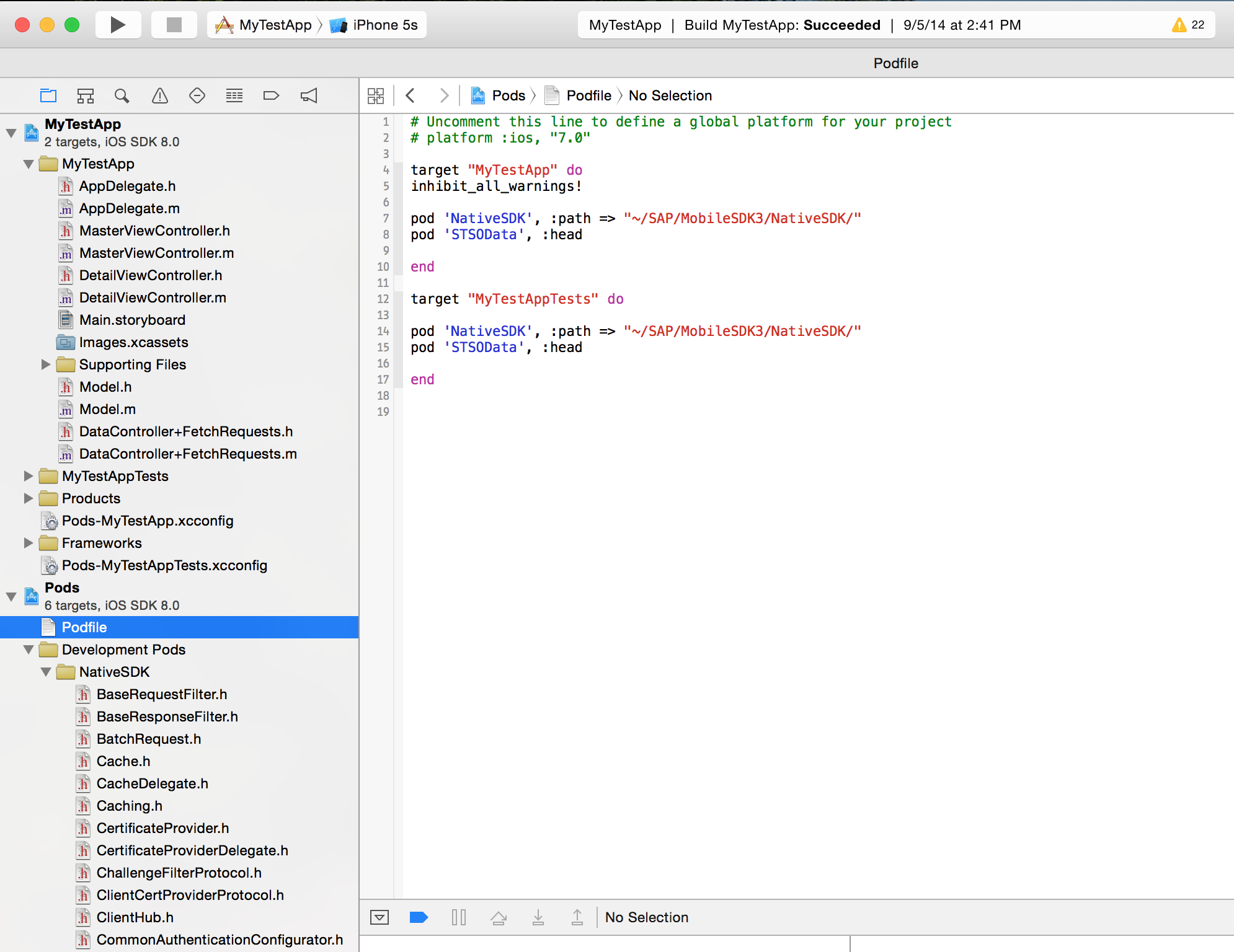Click Pods in the jump bar
Image resolution: width=1234 pixels, height=952 pixels.
pyautogui.click(x=508, y=95)
